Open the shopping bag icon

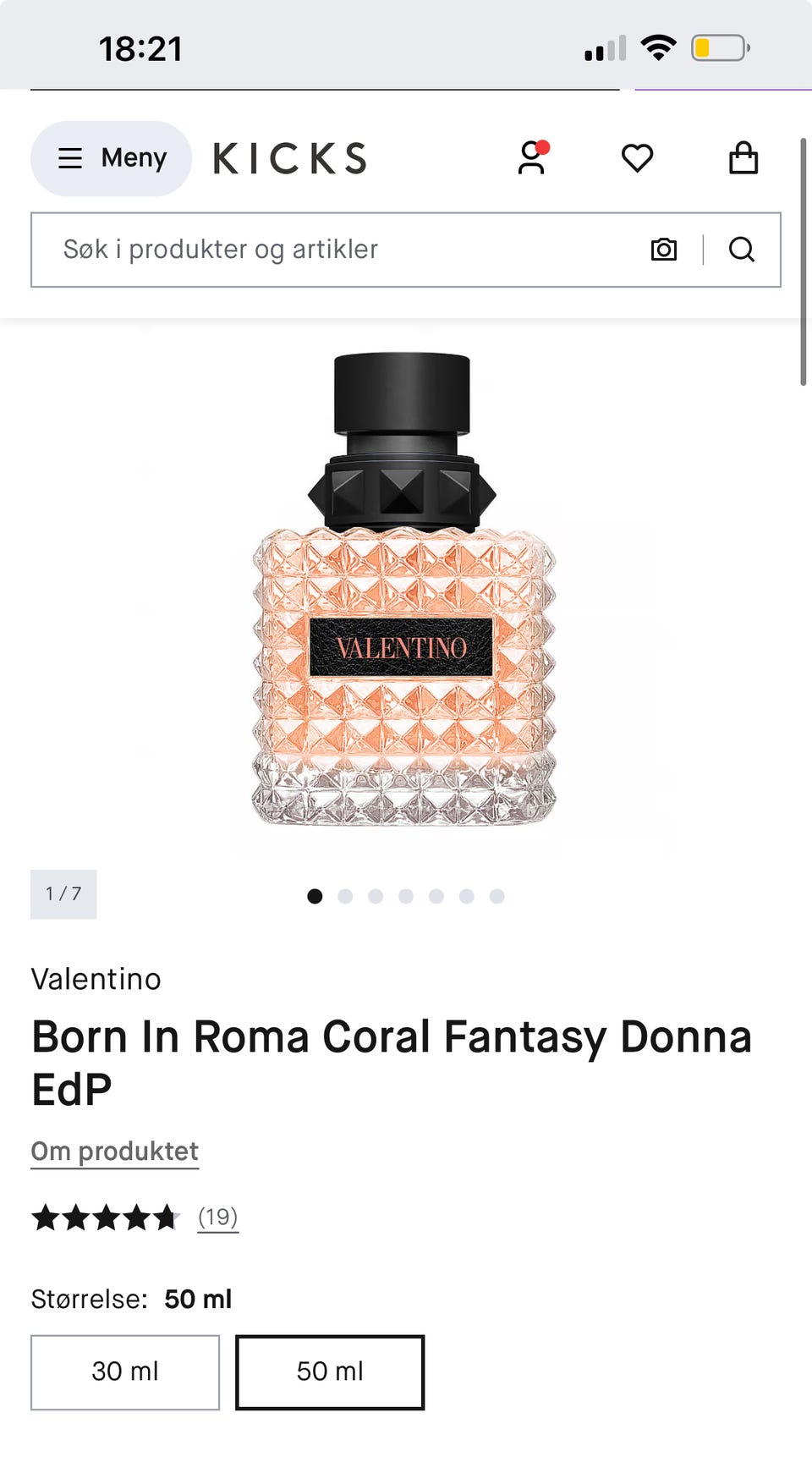click(x=743, y=158)
